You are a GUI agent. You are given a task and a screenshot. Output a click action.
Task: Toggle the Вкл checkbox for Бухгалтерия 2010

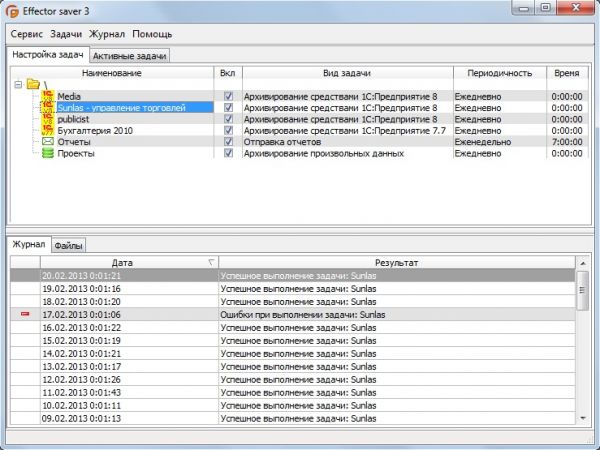pos(228,130)
